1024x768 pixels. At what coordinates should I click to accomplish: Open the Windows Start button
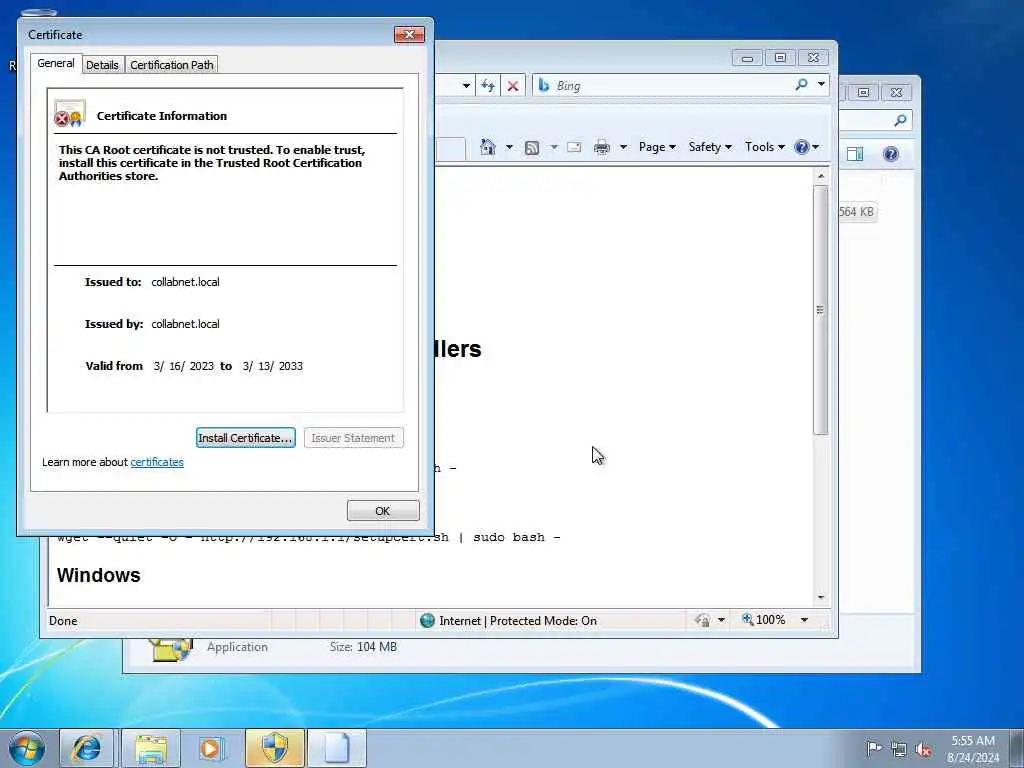(27, 748)
